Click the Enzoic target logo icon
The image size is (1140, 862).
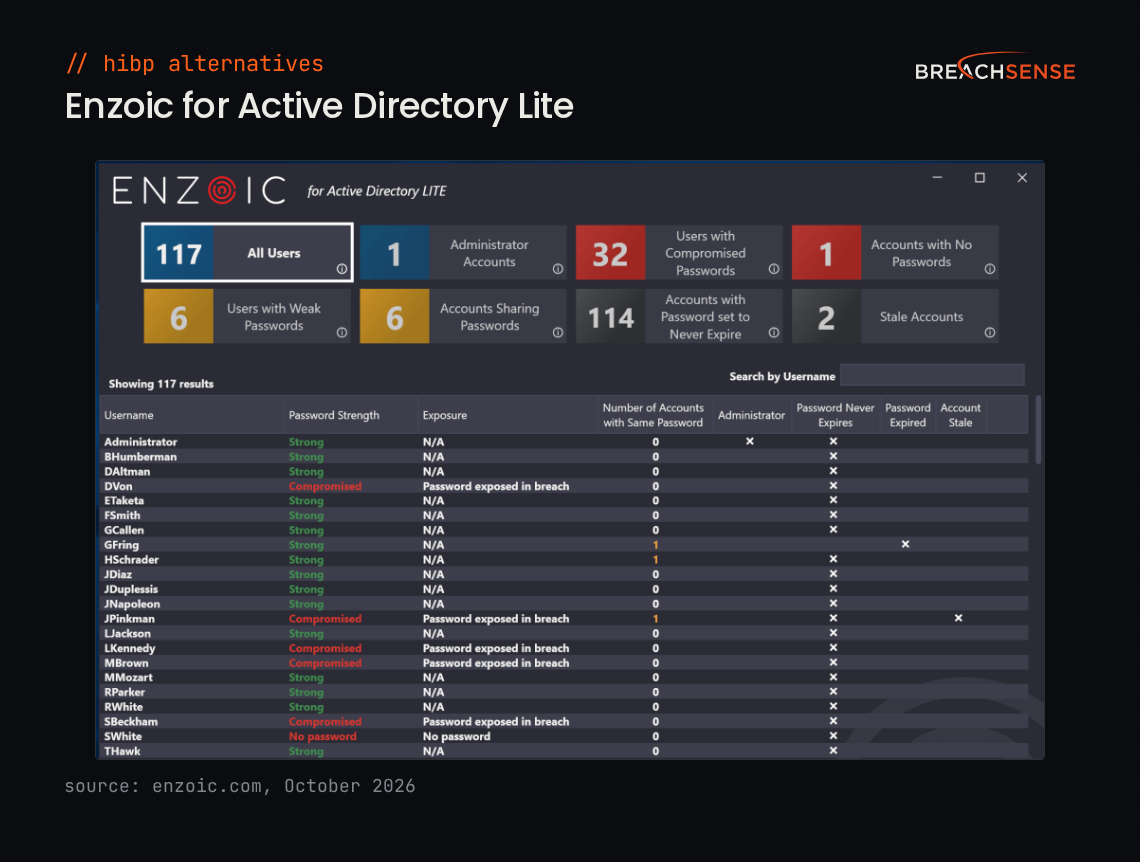[222, 190]
